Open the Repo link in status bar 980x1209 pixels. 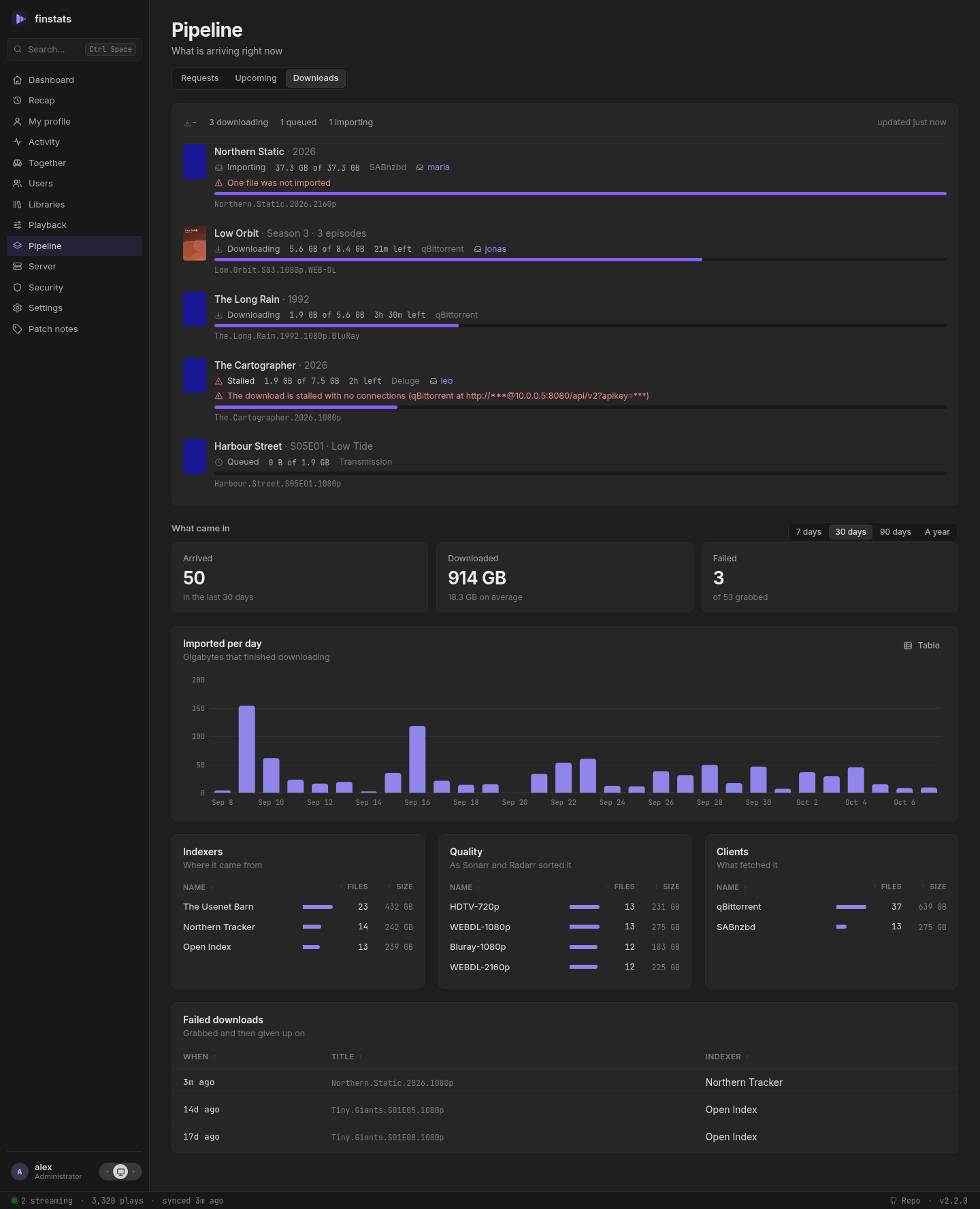pos(905,1201)
